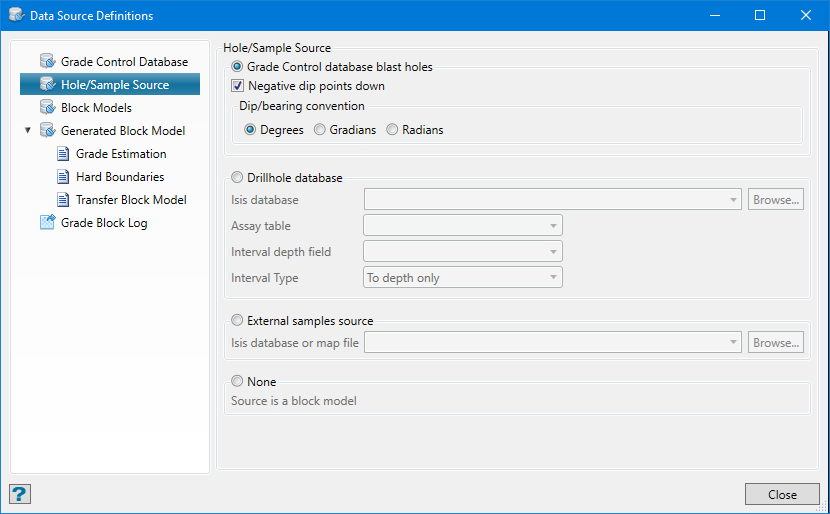Screen dimensions: 830x514
Task: Select Hole/Sample Source in the tree
Action: click(x=114, y=85)
